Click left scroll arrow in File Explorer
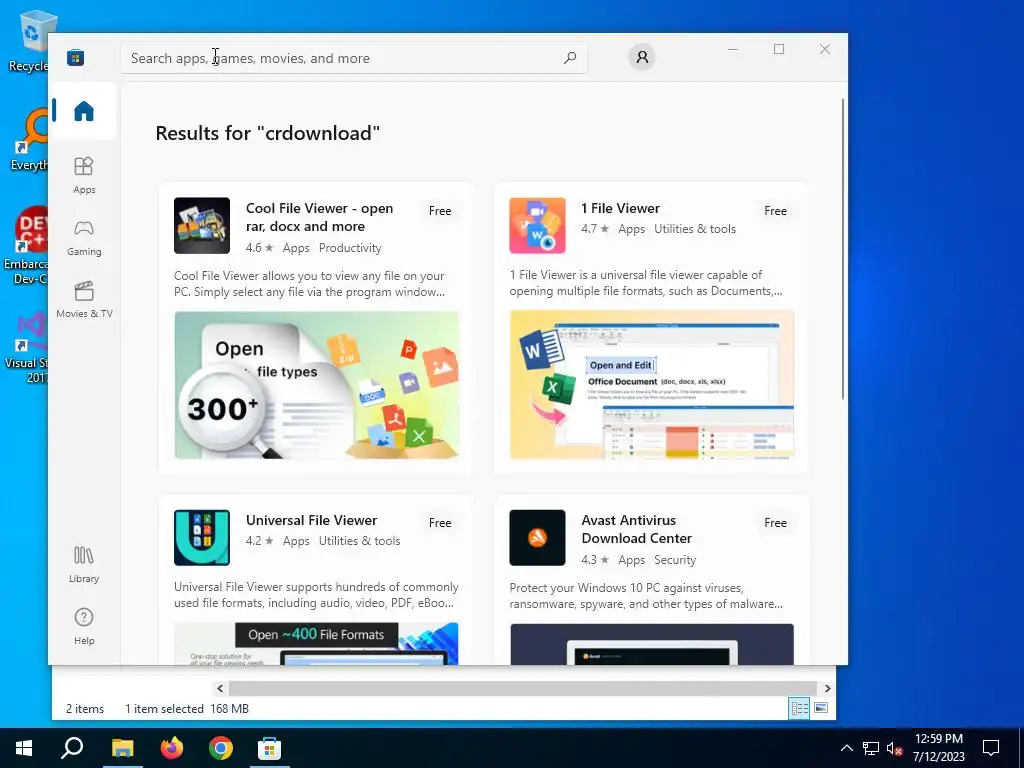The height and width of the screenshot is (768, 1024). (220, 688)
